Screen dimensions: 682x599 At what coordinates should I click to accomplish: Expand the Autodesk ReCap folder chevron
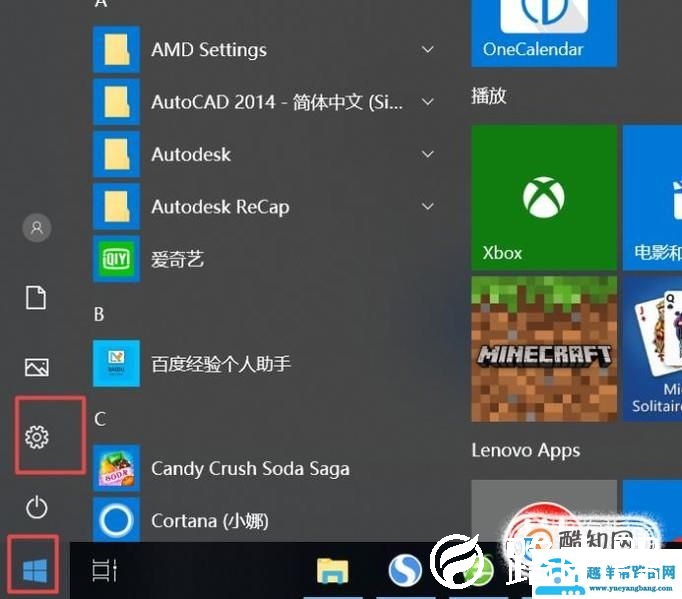click(x=428, y=206)
